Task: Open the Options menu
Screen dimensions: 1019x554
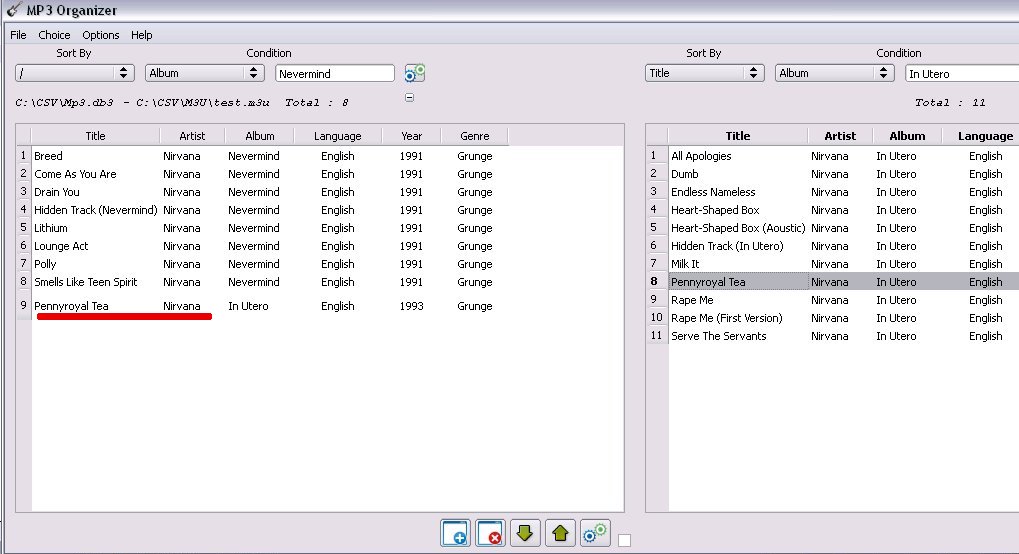Action: 101,35
